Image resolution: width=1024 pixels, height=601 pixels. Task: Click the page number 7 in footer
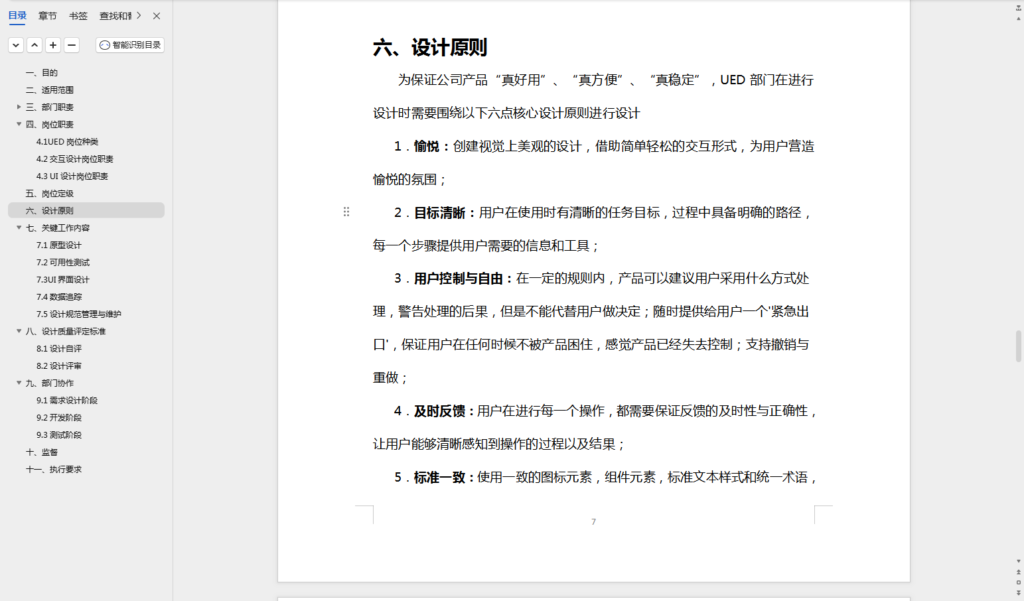point(594,521)
